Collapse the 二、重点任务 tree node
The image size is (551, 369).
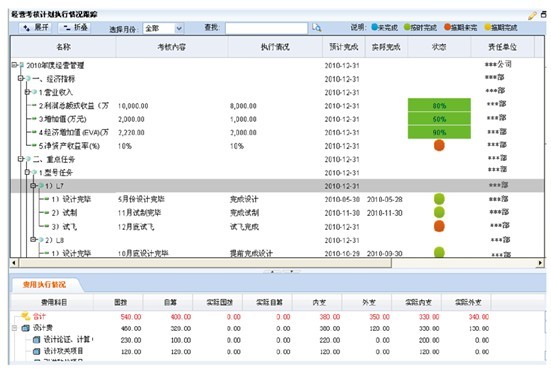coord(21,159)
